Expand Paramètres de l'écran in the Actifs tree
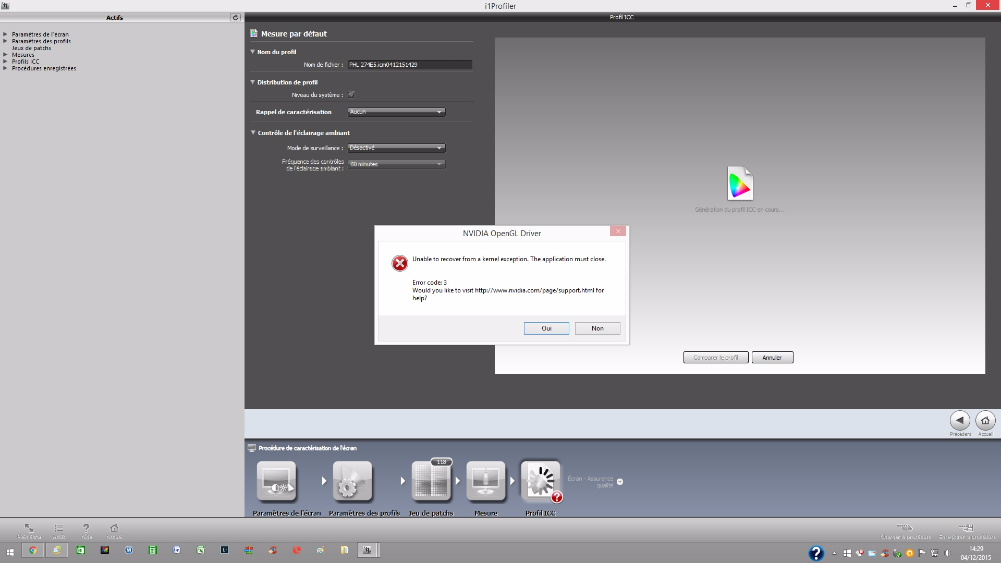 coord(5,34)
